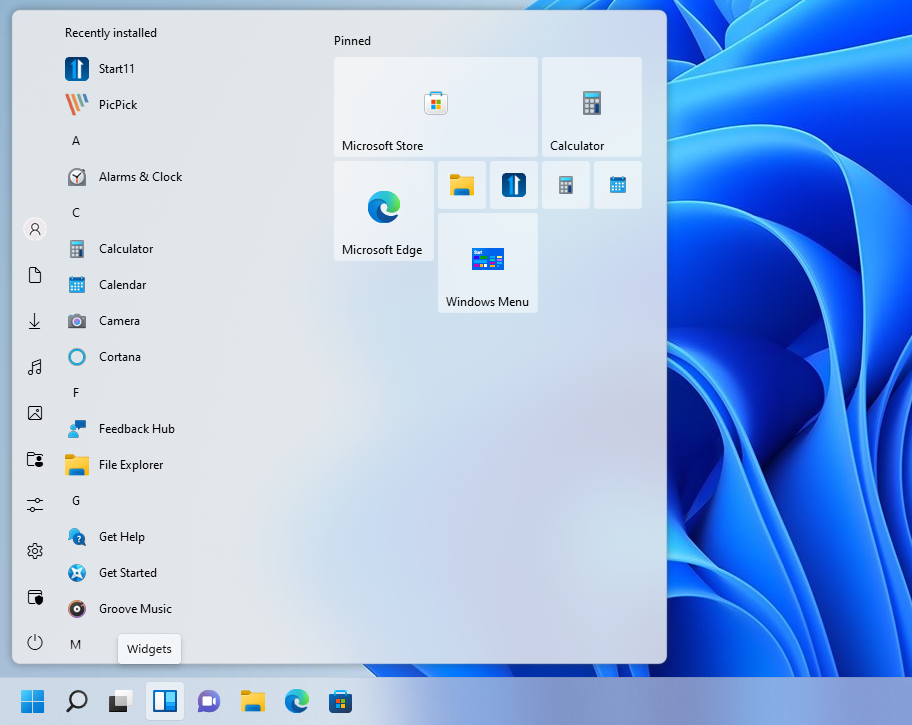912x725 pixels.
Task: Open the Windows Menu pinned tile
Action: pos(487,263)
